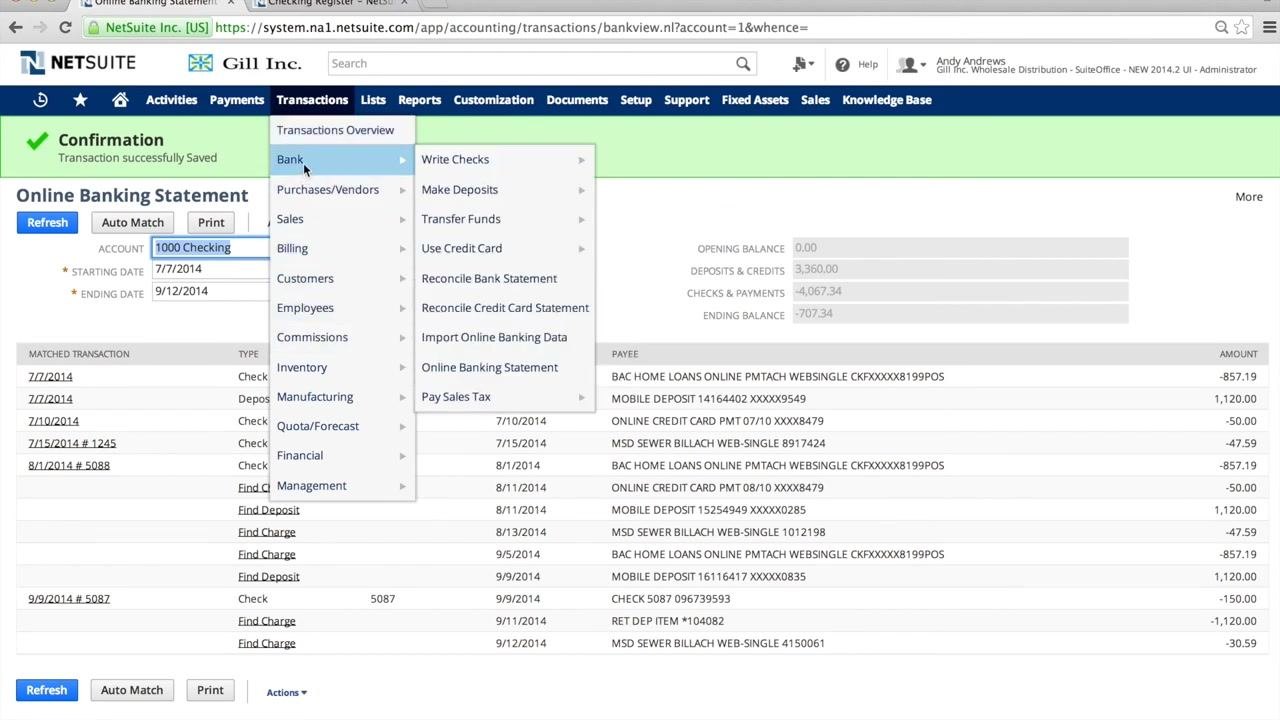Viewport: 1280px width, 720px height.
Task: Select Reconcile Credit Card Statement
Action: [505, 308]
